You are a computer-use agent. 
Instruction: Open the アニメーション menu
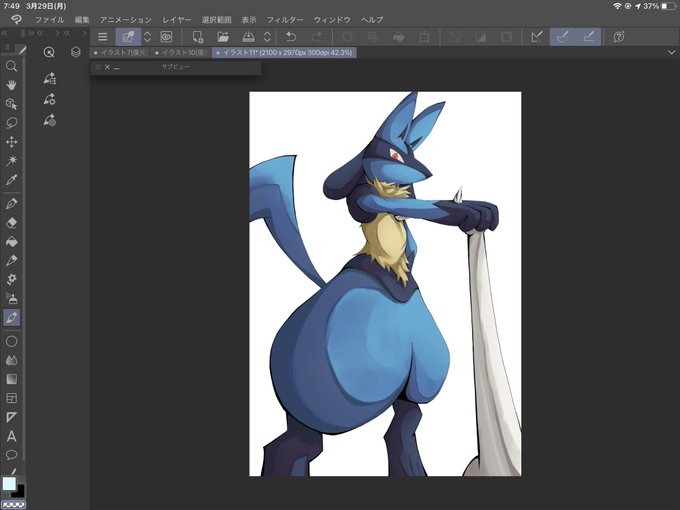[x=126, y=20]
